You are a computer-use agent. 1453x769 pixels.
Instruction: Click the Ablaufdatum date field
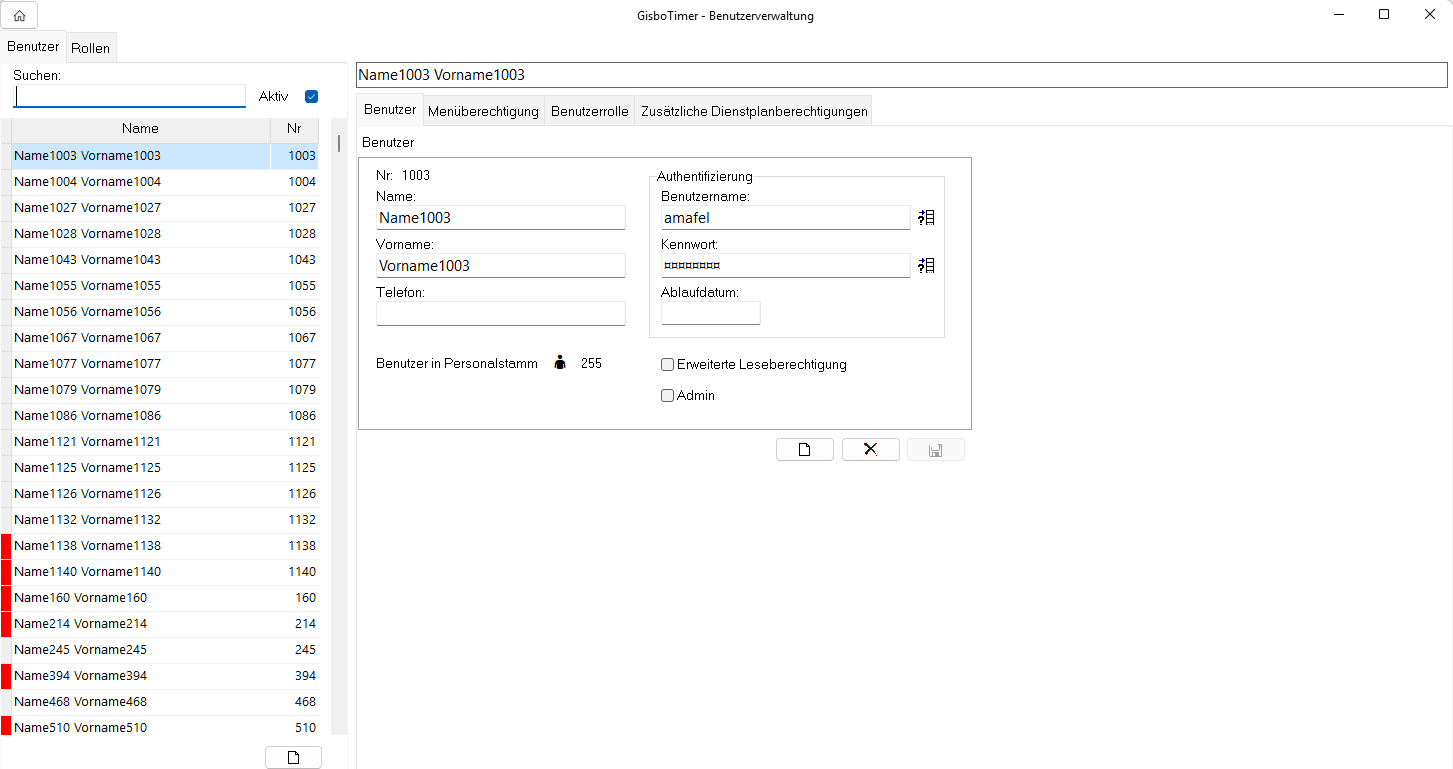[710, 314]
